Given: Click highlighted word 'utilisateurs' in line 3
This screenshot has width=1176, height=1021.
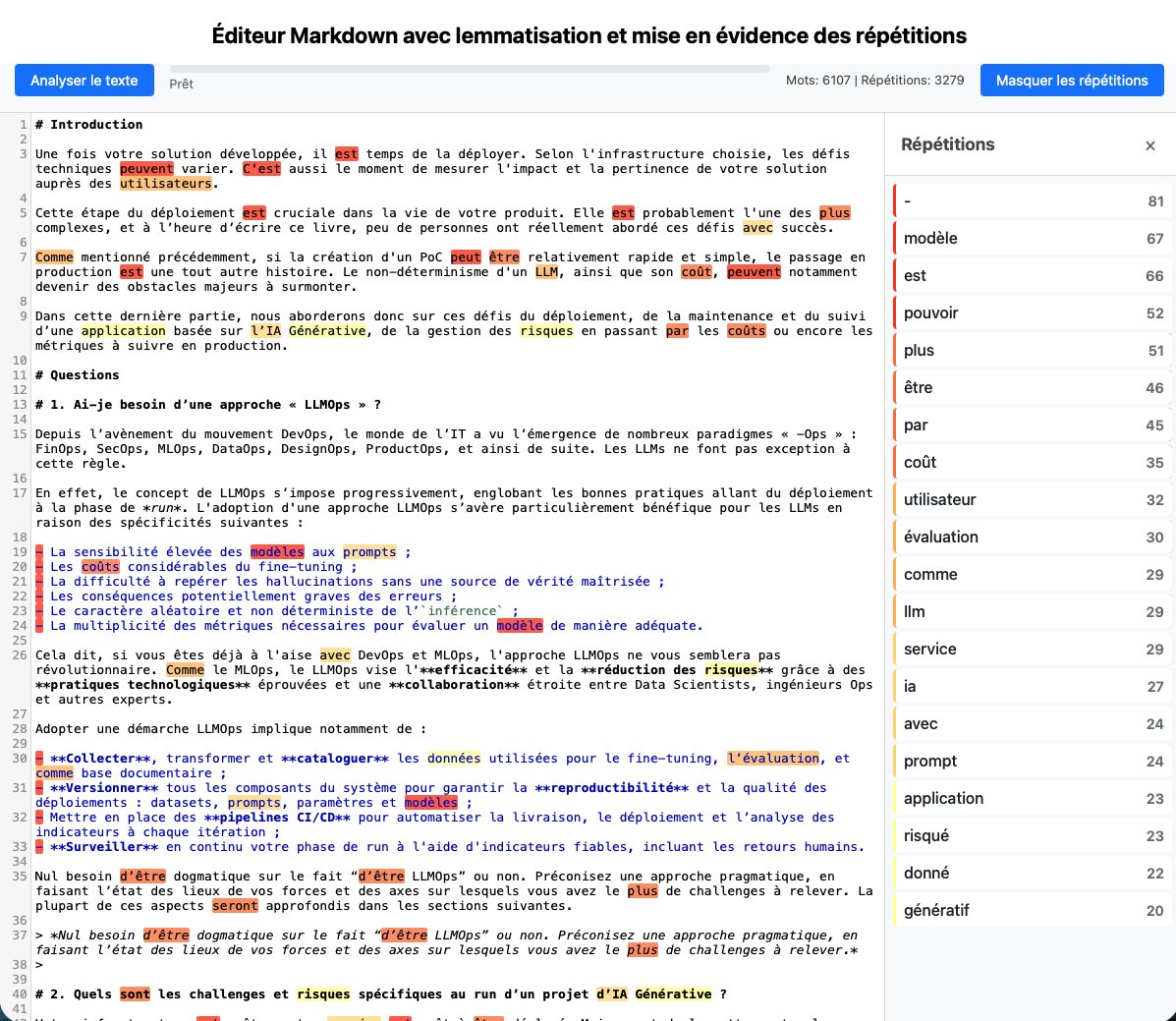Looking at the screenshot, I should click(x=166, y=184).
